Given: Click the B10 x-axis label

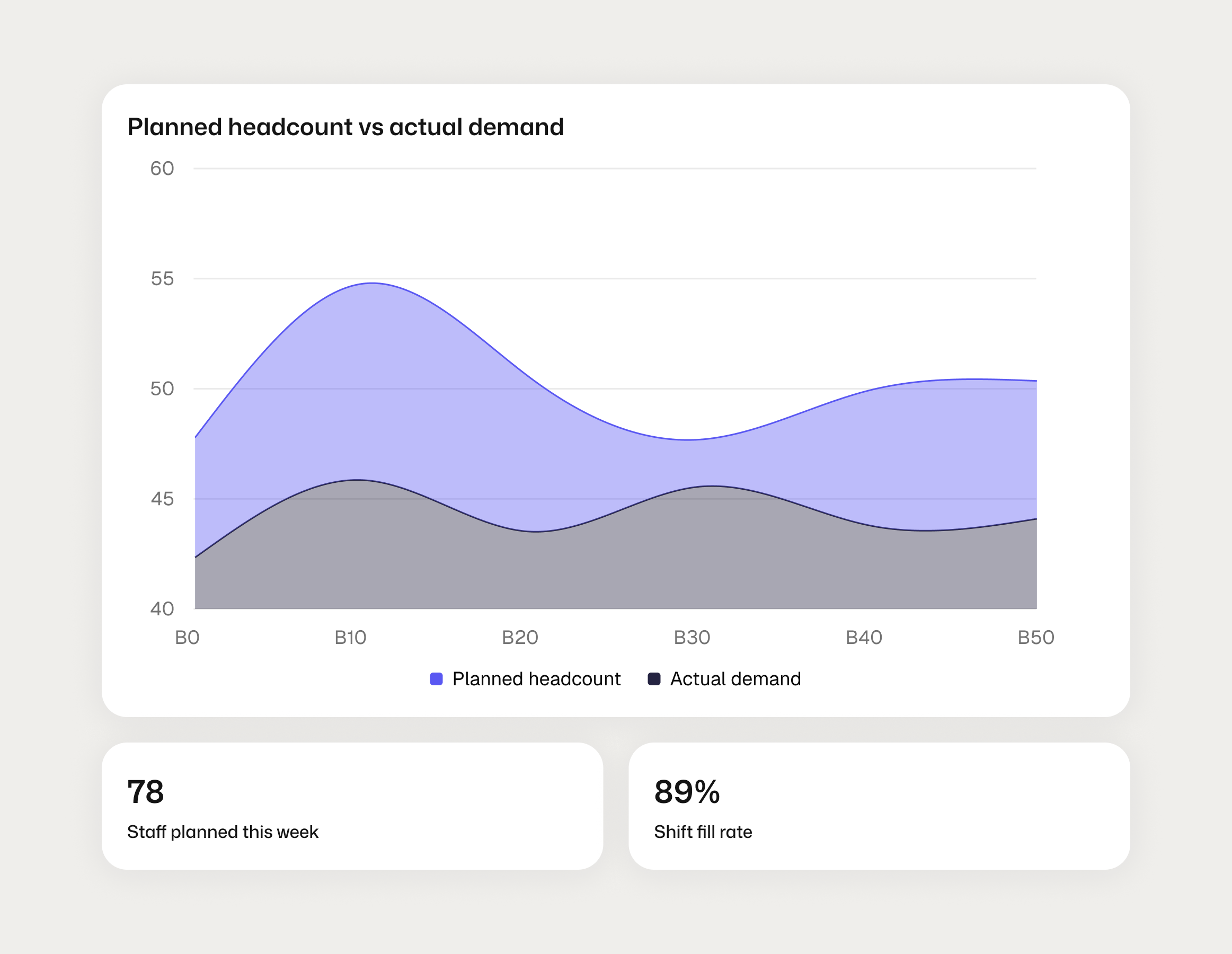Looking at the screenshot, I should coord(350,638).
